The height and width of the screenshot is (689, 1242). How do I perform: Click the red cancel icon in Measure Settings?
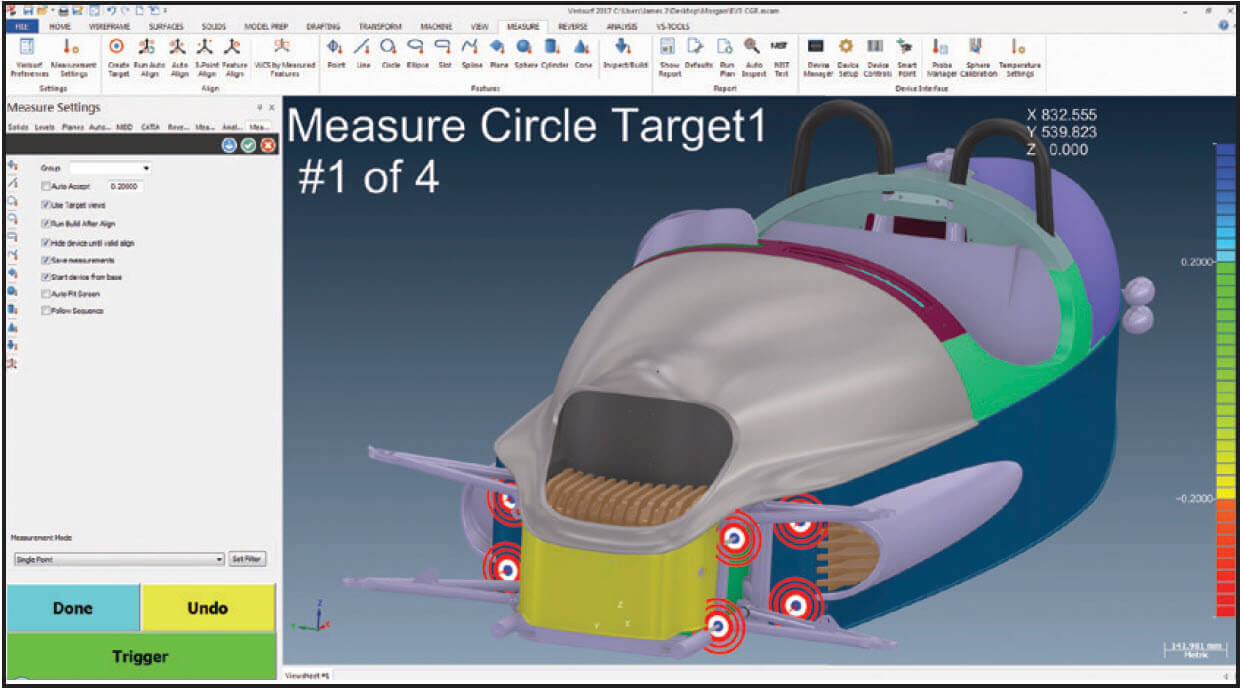tap(267, 145)
